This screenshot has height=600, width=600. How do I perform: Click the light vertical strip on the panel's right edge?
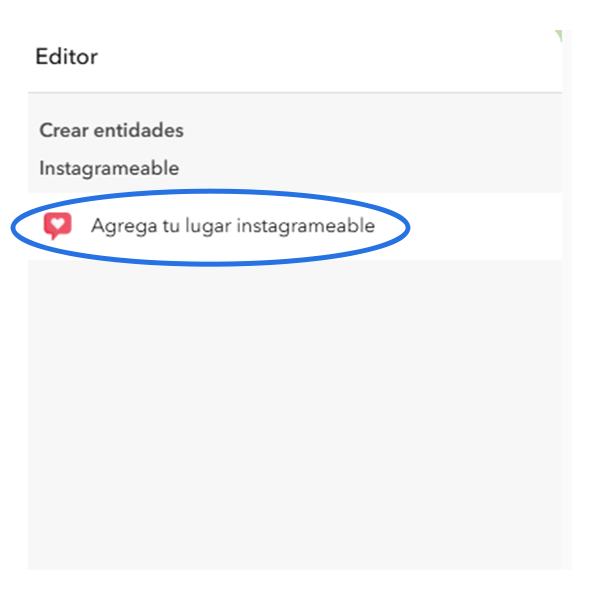click(567, 300)
